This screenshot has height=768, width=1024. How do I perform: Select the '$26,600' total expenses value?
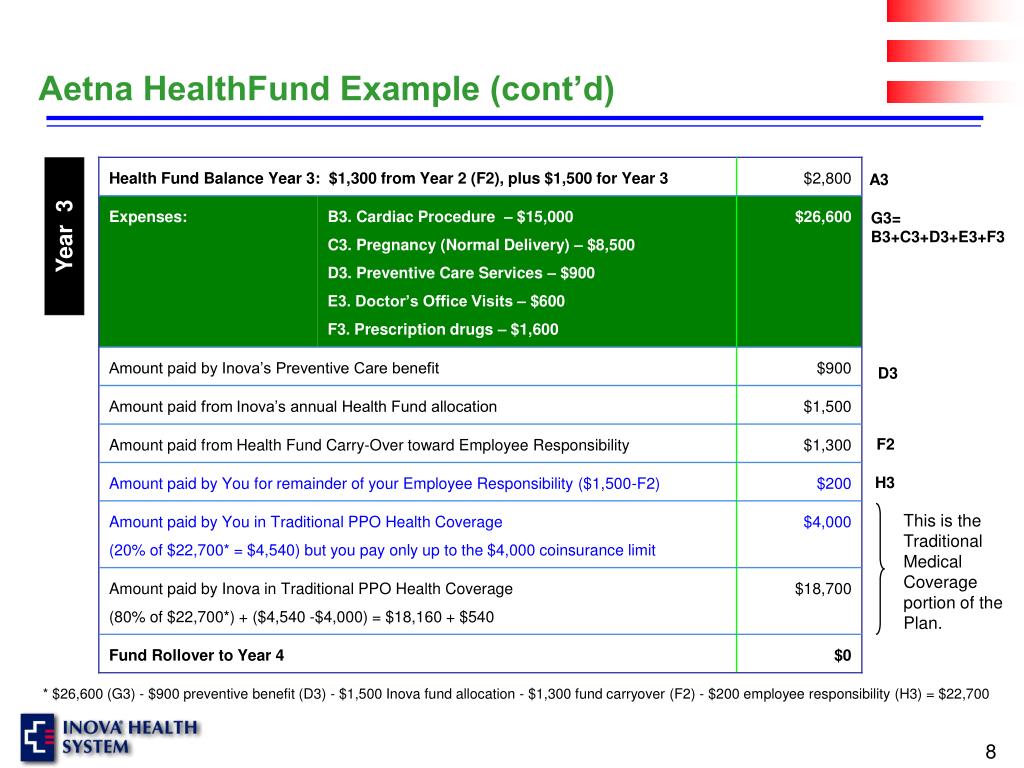(x=823, y=217)
